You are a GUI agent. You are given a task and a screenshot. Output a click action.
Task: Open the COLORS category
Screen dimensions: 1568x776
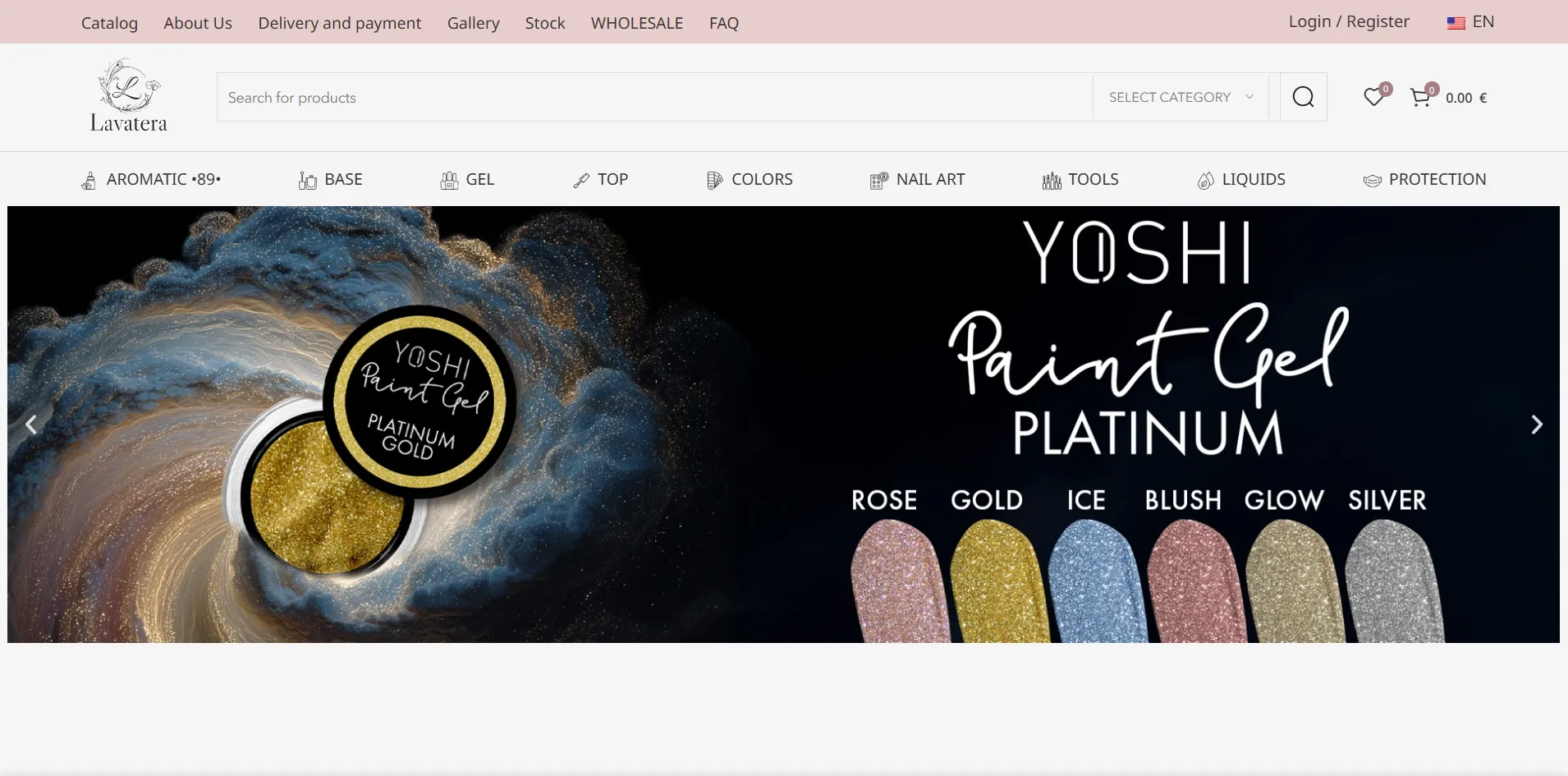(x=762, y=179)
